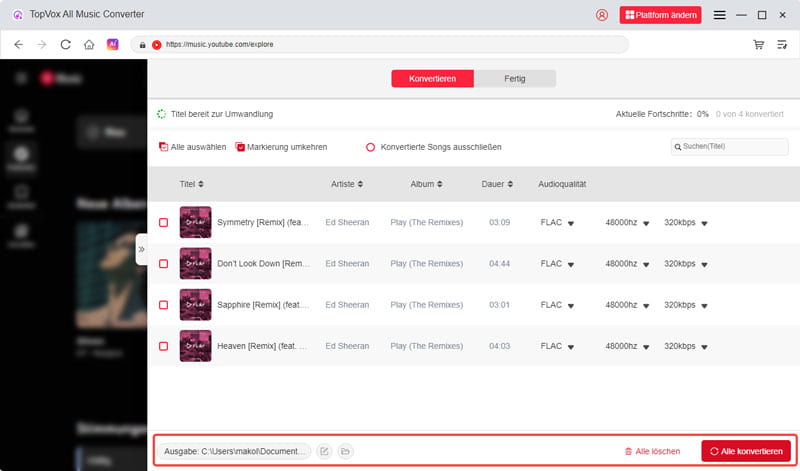This screenshot has width=800, height=471.
Task: Open the AI tool icon
Action: tap(112, 44)
